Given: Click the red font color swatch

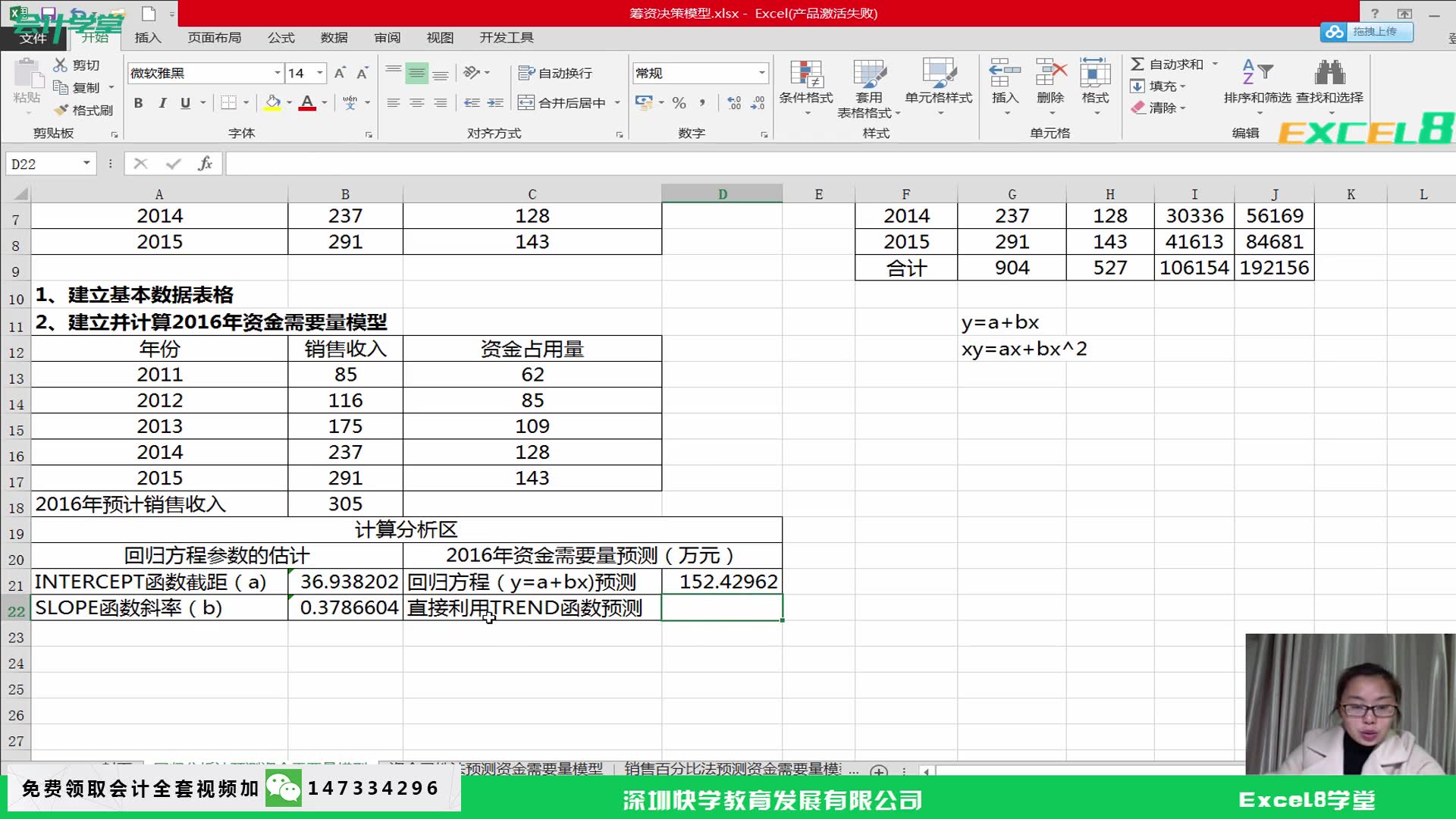Looking at the screenshot, I should coord(309,109).
